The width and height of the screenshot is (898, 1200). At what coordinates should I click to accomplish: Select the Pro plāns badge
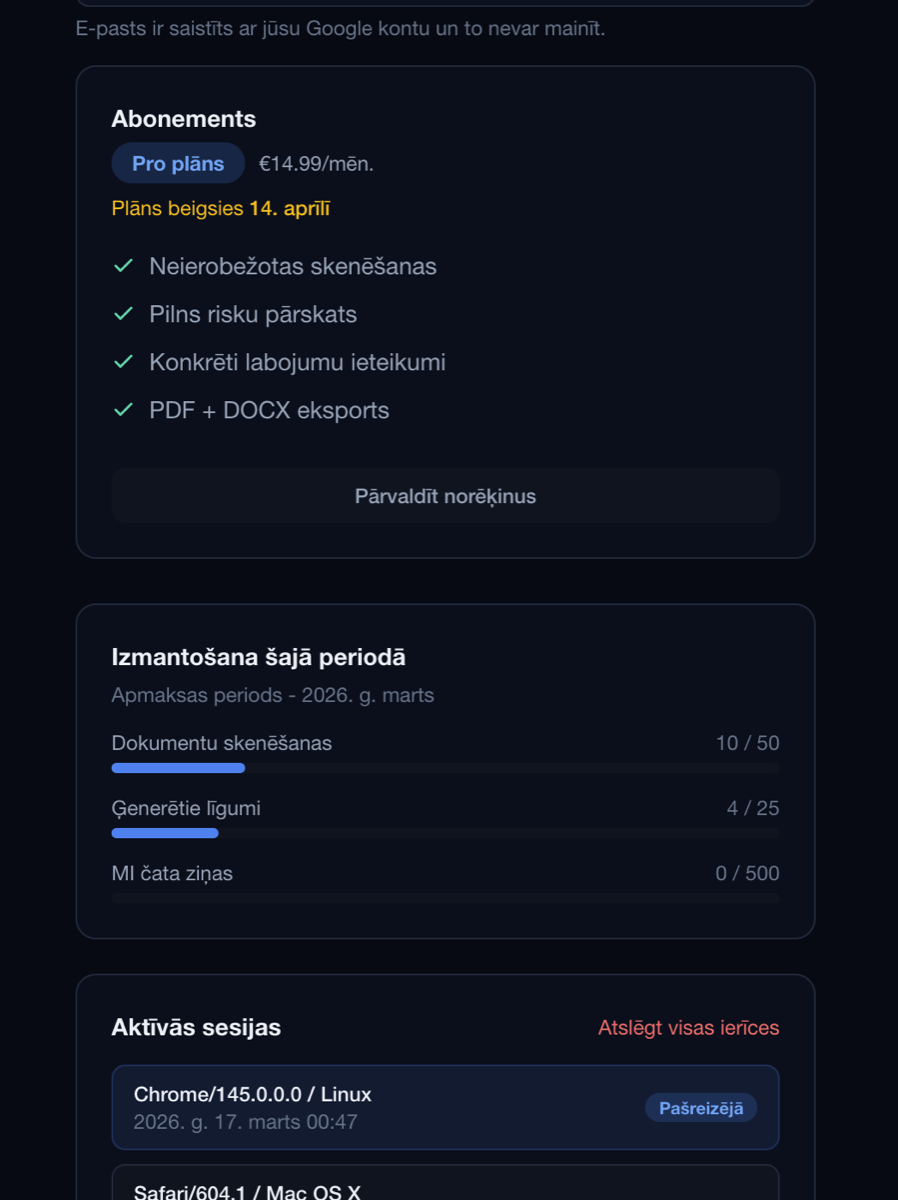coord(177,163)
